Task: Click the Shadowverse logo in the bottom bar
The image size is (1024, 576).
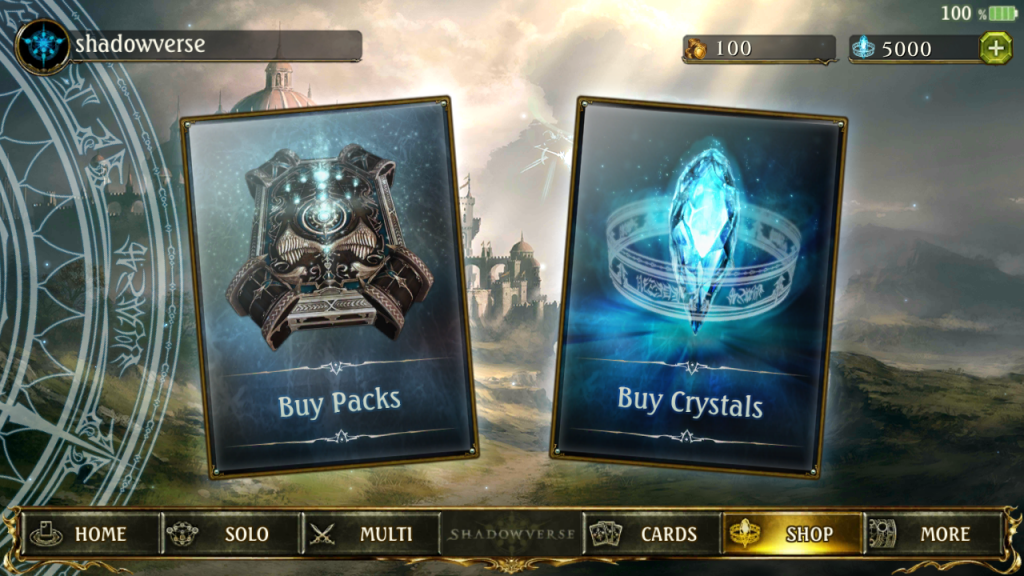Action: 511,534
